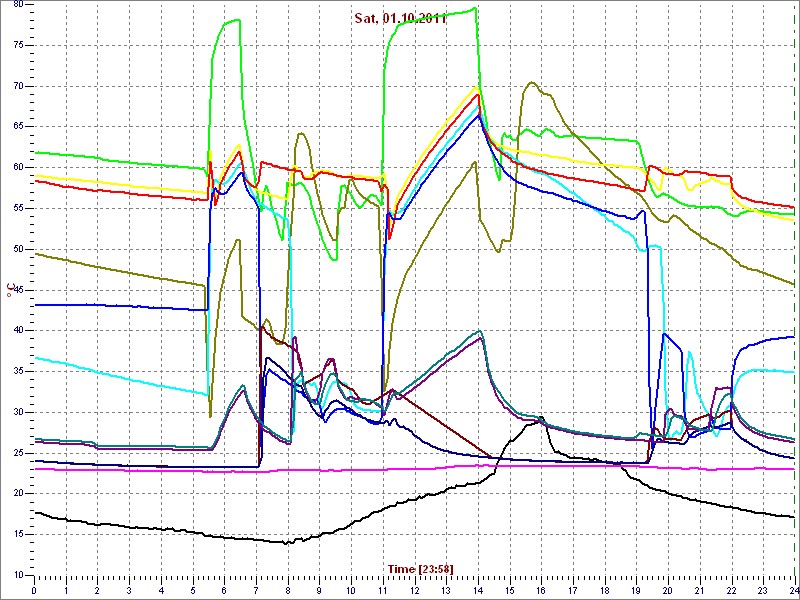Image resolution: width=800 pixels, height=600 pixels.
Task: Click hour 1 on the time axis
Action: 66,590
